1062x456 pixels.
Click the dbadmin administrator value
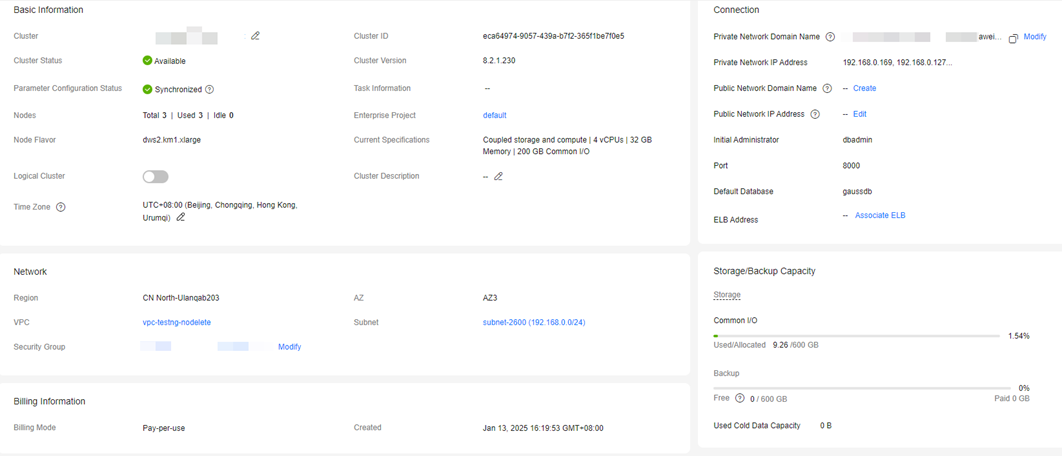[856, 140]
